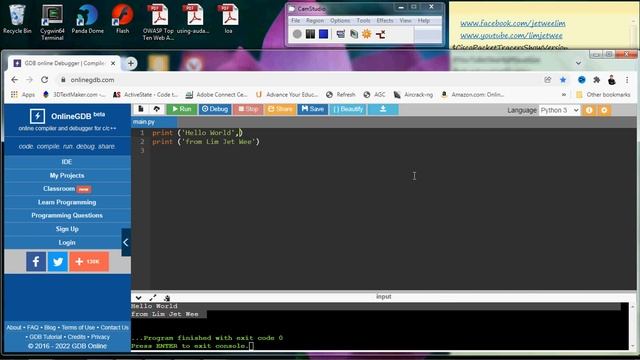Click the CamStudio blue Stop button
This screenshot has height=360, width=640.
point(323,34)
